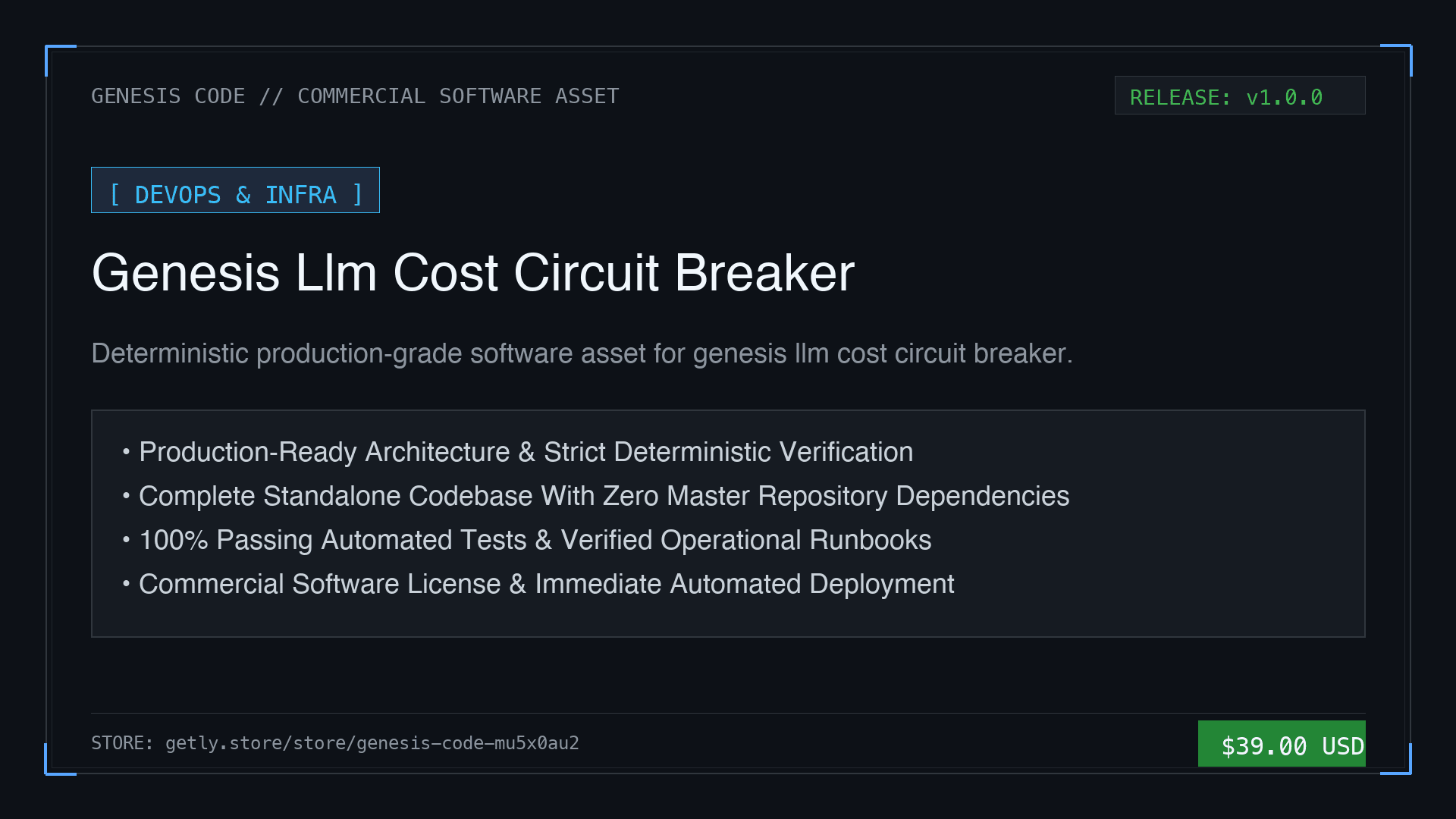Click the COMMERCIAL SOFTWARE ASSET header label

click(458, 96)
